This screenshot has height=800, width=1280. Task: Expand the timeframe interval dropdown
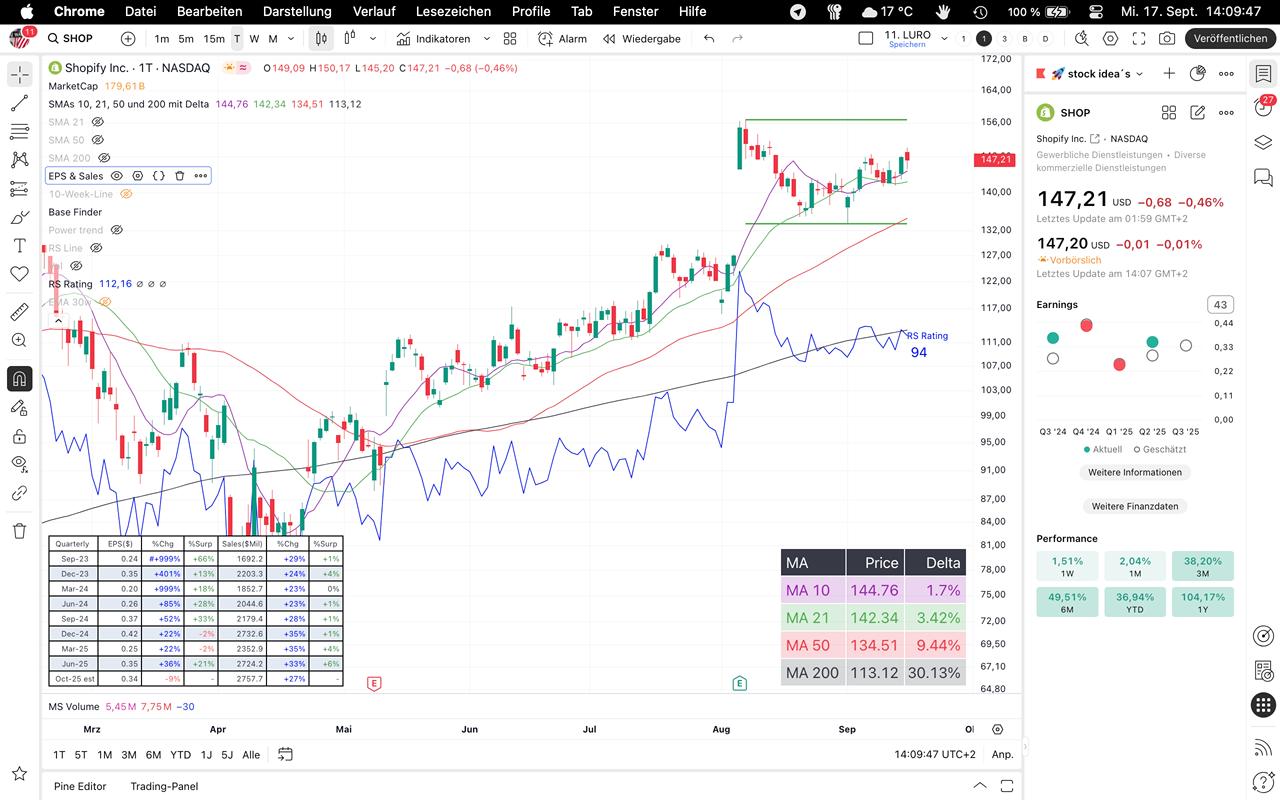(291, 39)
